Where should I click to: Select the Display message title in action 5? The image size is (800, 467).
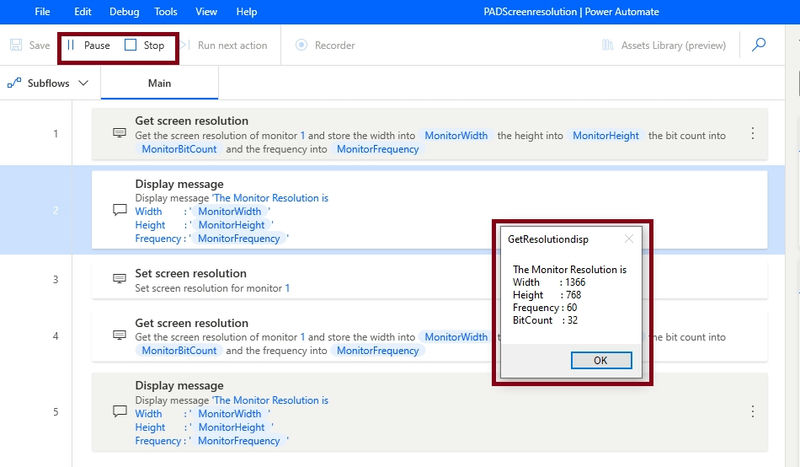179,386
